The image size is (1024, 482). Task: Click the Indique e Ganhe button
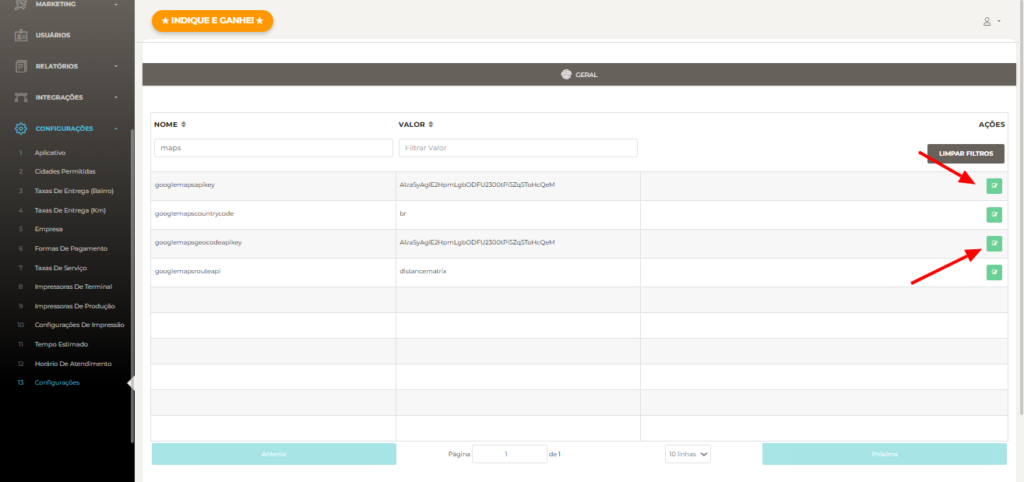(212, 20)
